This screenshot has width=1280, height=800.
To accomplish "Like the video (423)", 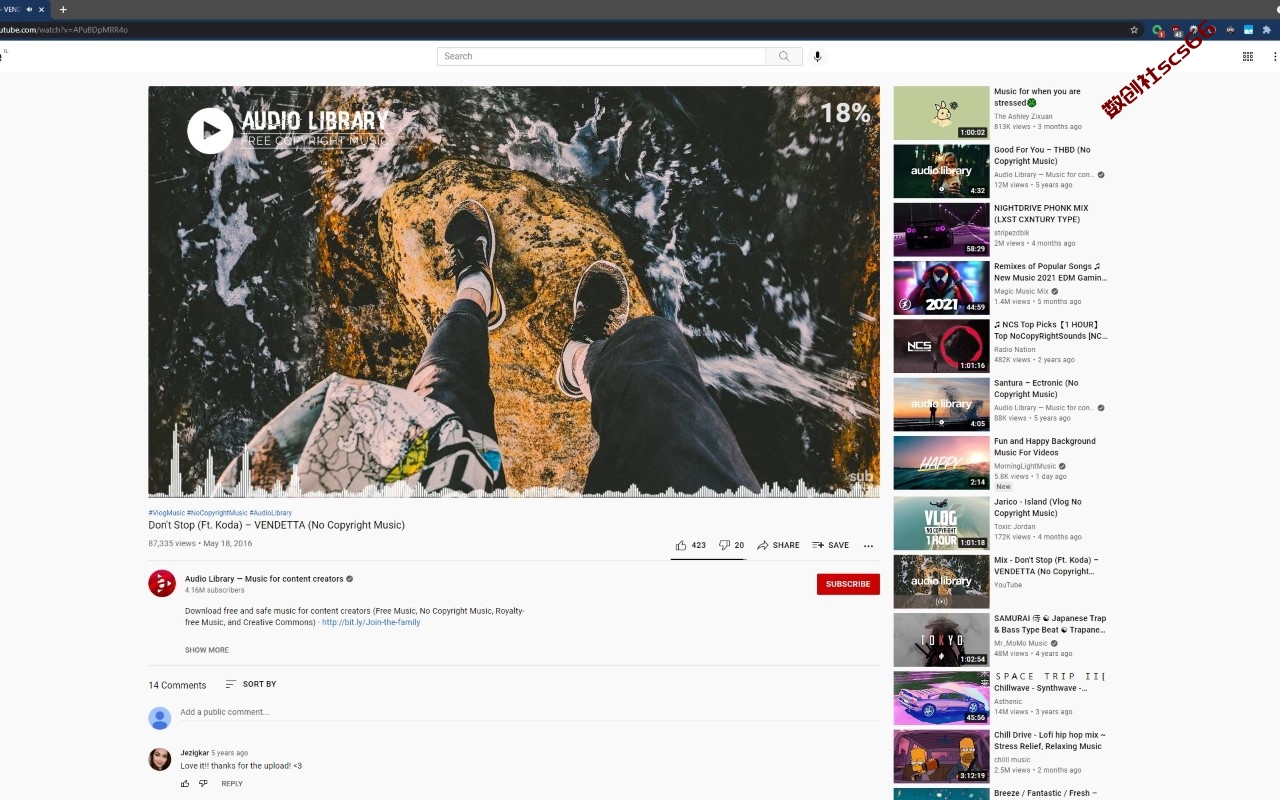I will [691, 545].
